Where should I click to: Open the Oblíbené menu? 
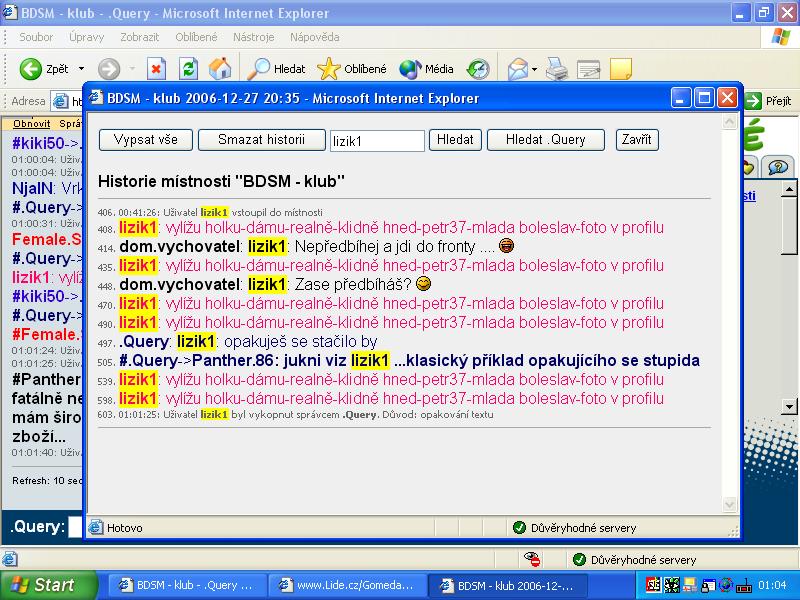(196, 37)
